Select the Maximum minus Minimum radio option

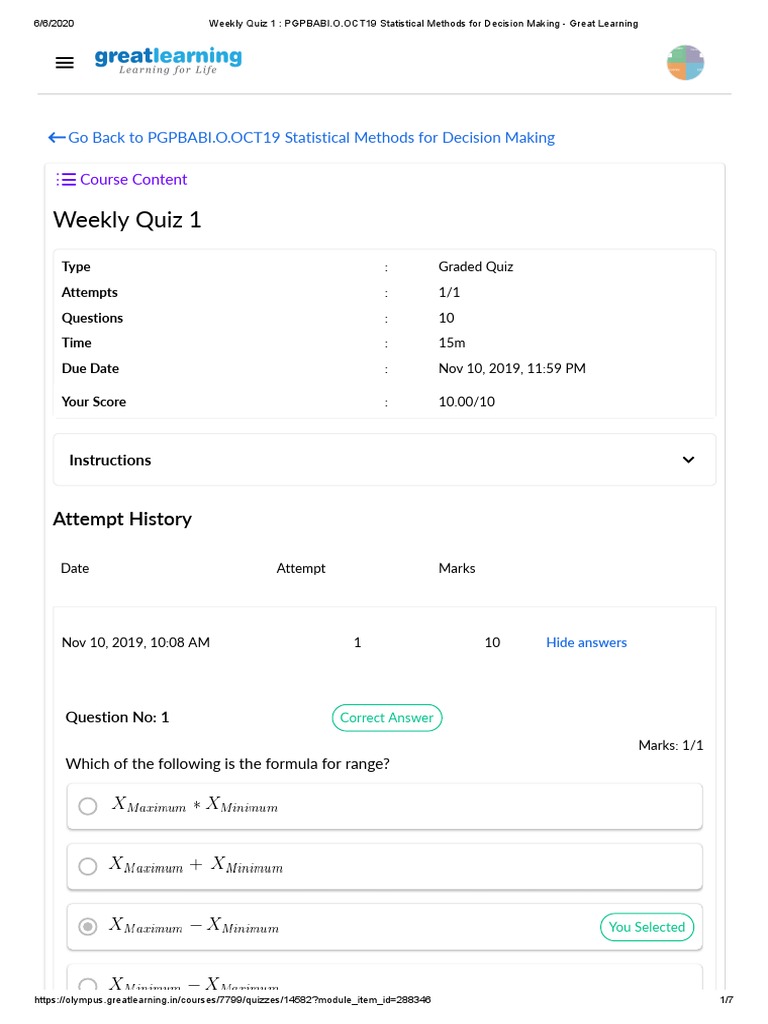tap(88, 927)
